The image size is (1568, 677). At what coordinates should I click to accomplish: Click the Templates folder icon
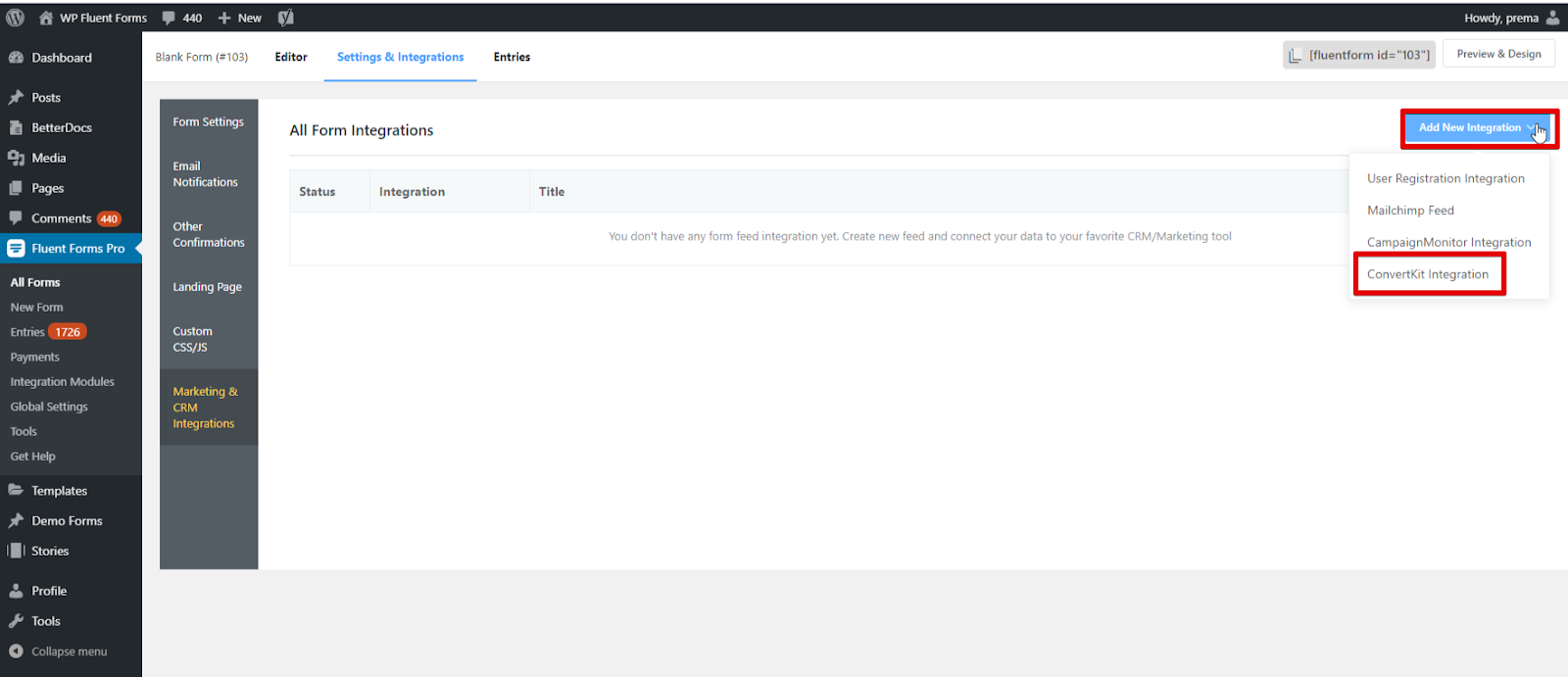(16, 491)
